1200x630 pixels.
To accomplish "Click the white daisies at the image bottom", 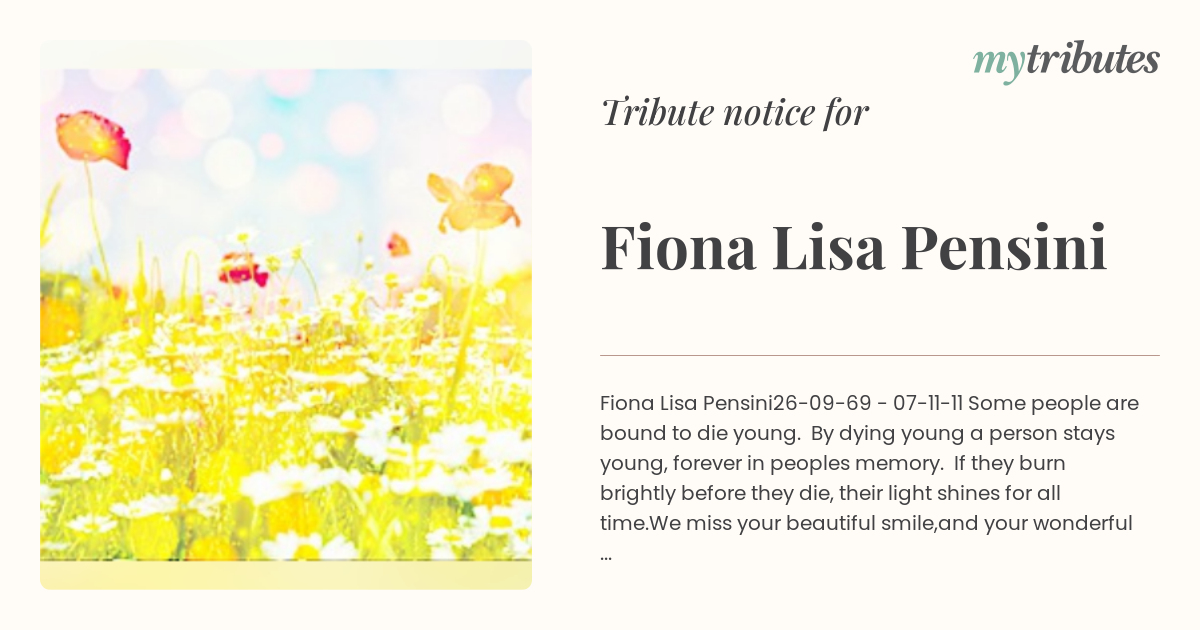I will 300,500.
